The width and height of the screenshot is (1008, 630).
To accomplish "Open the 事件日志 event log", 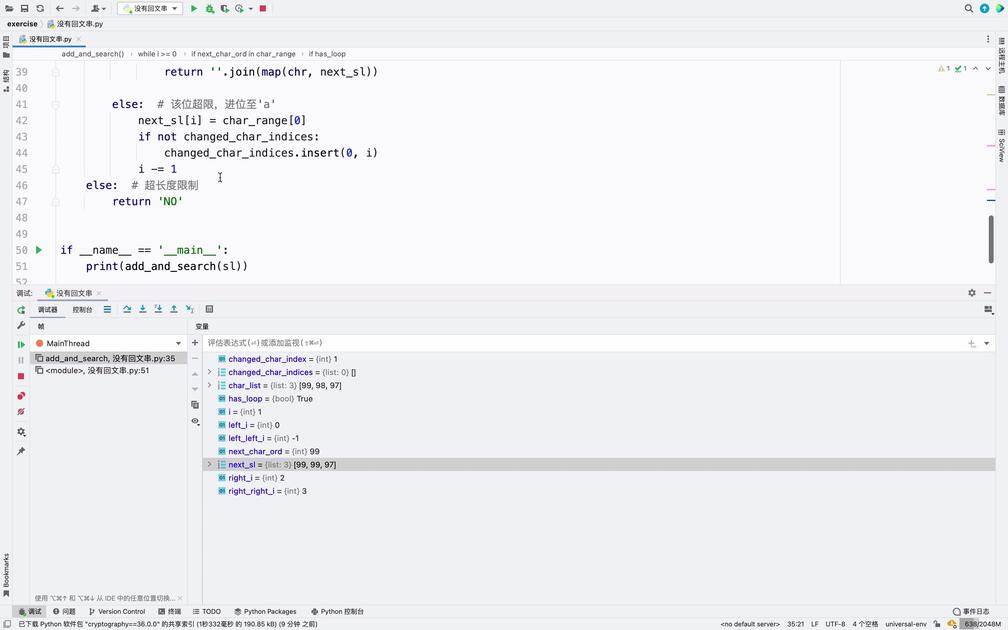I will coord(971,611).
